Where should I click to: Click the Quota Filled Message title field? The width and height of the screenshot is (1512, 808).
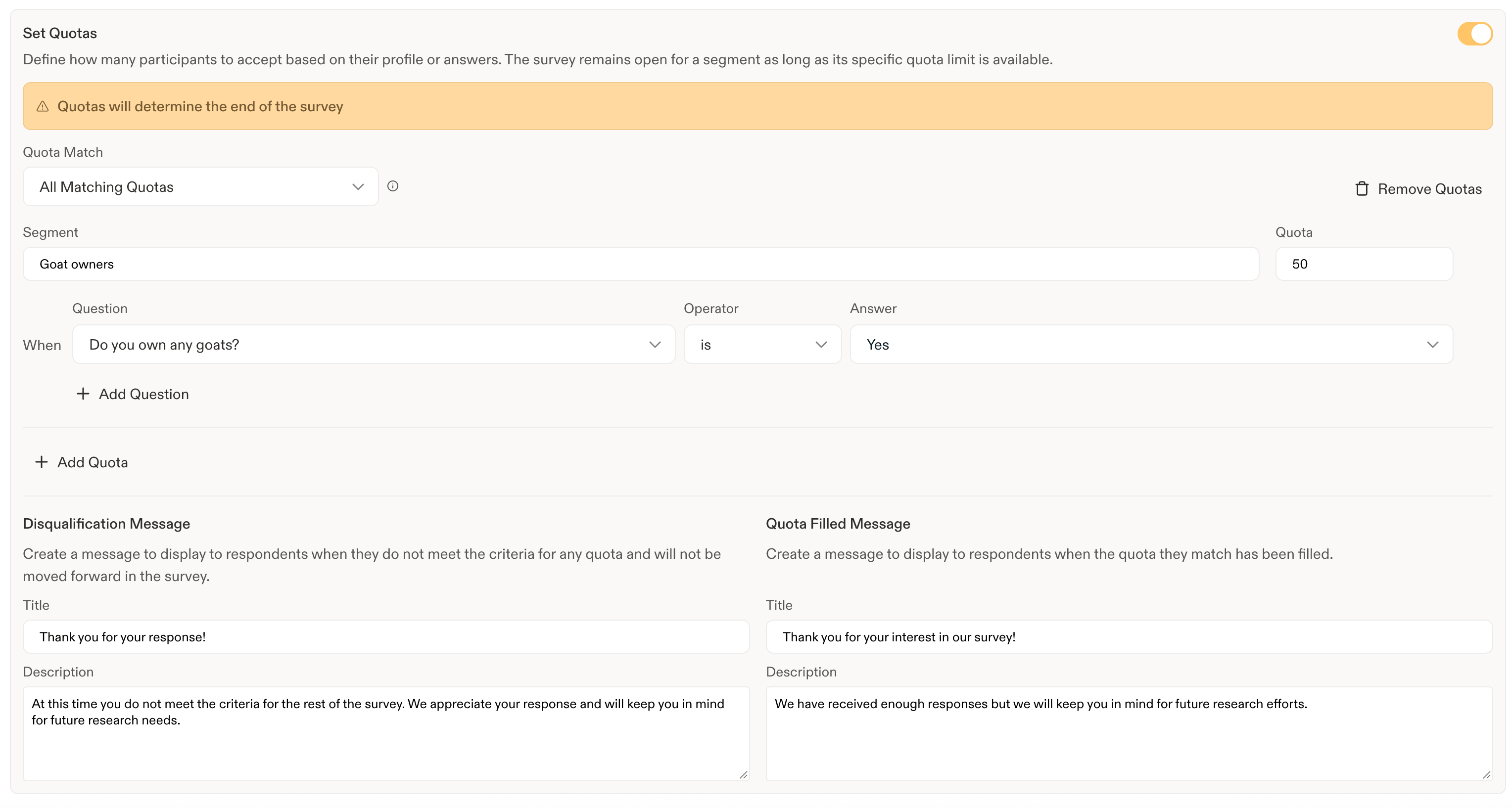1129,637
